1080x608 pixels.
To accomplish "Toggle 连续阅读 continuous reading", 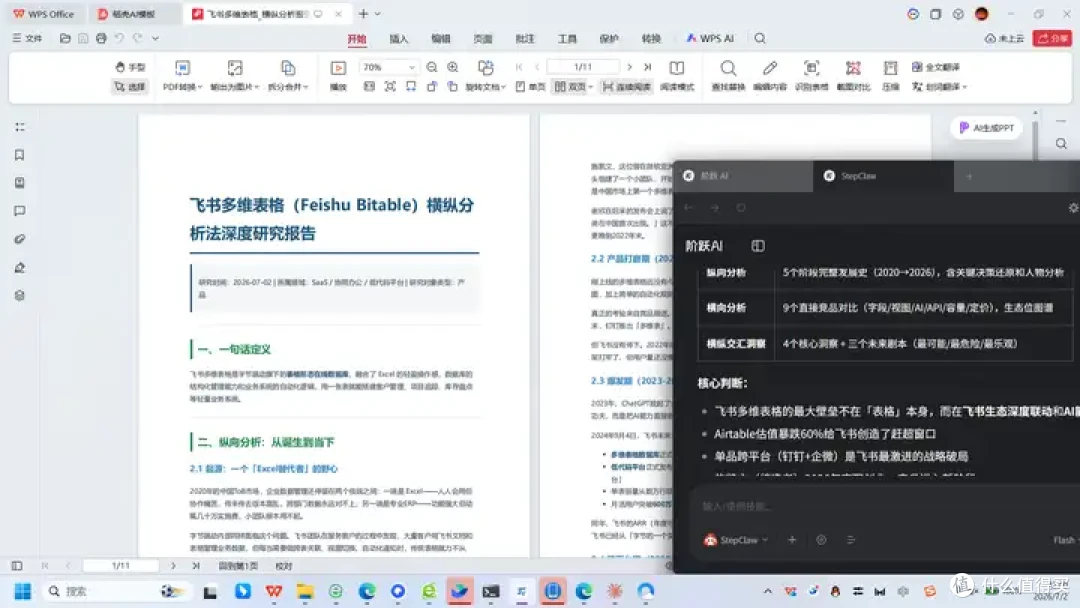I will click(x=626, y=87).
